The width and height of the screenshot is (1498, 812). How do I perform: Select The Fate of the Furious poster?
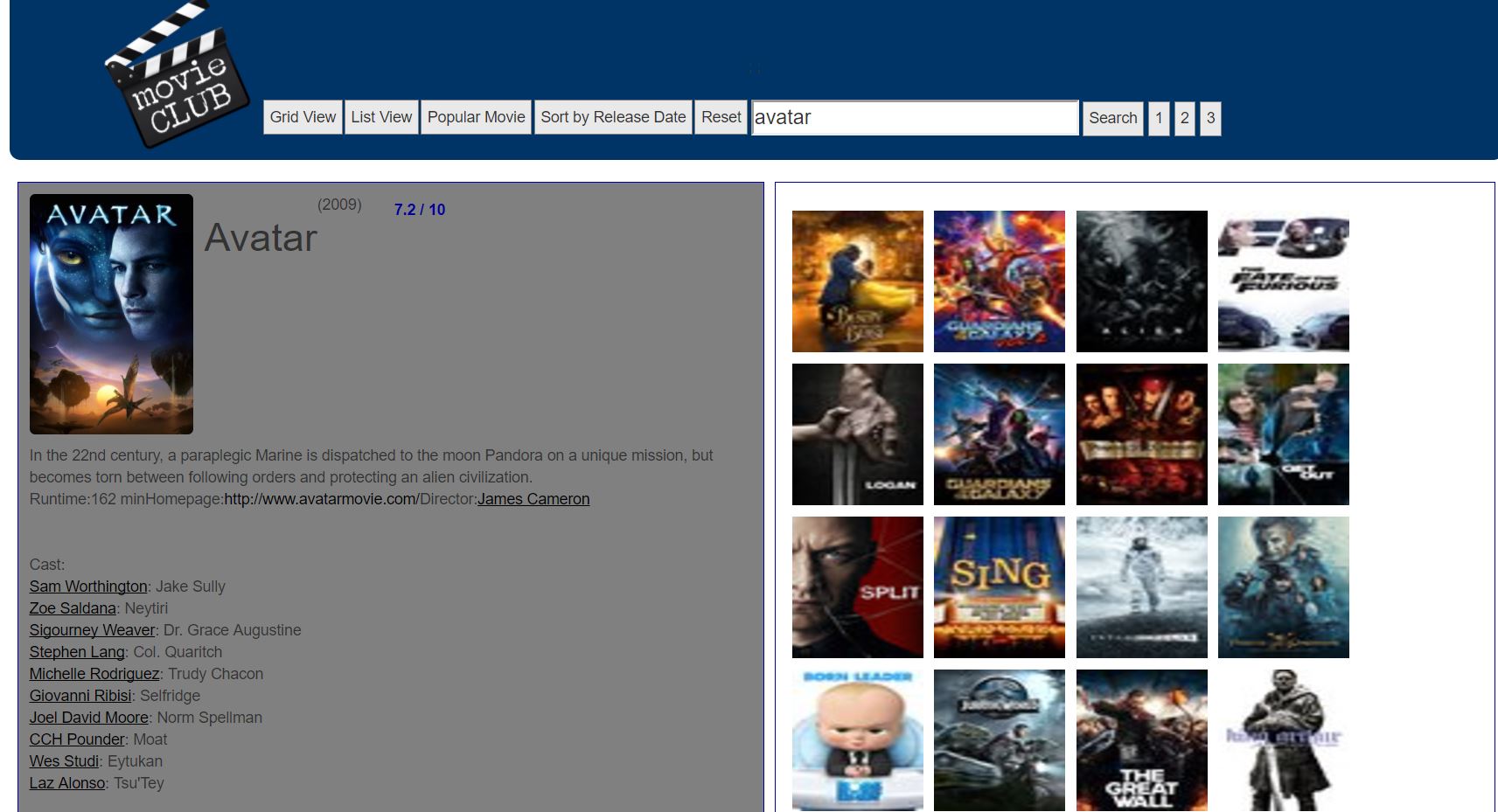(1284, 281)
